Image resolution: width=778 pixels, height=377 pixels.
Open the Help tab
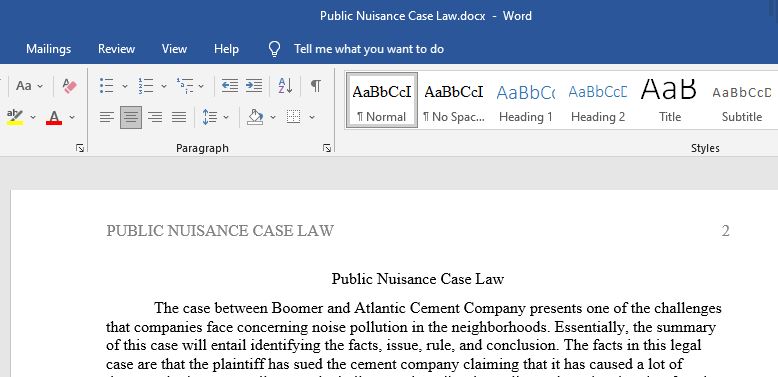[226, 49]
